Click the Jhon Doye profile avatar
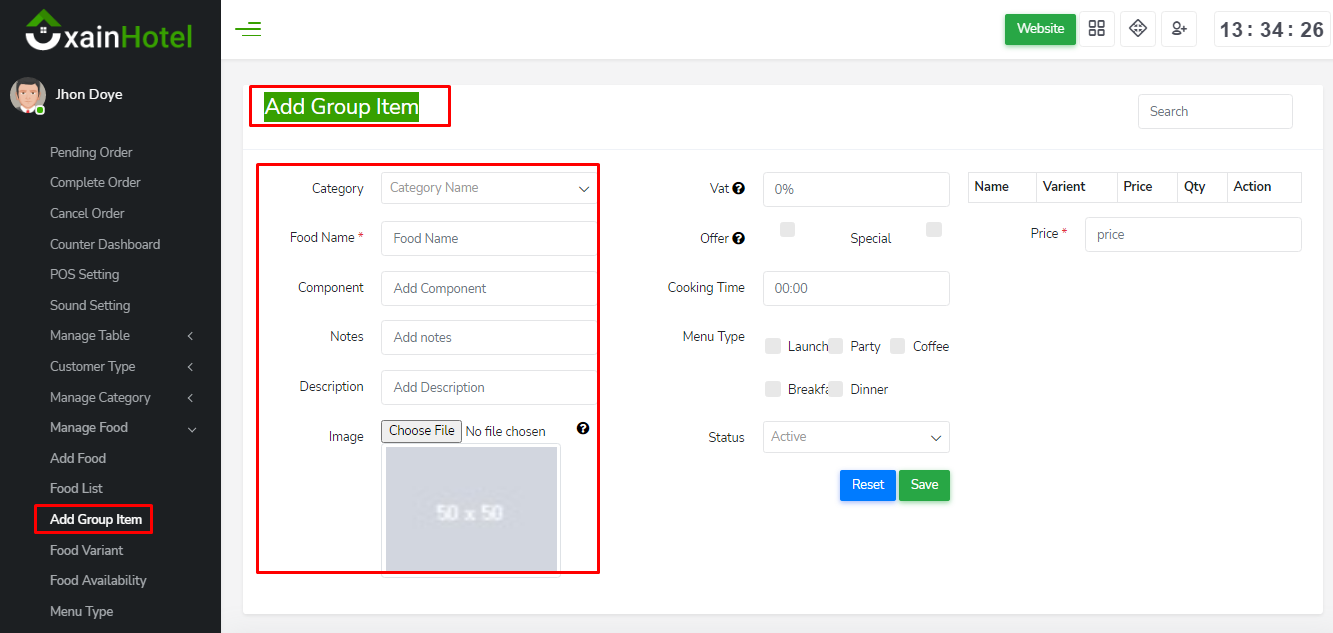 pyautogui.click(x=27, y=95)
